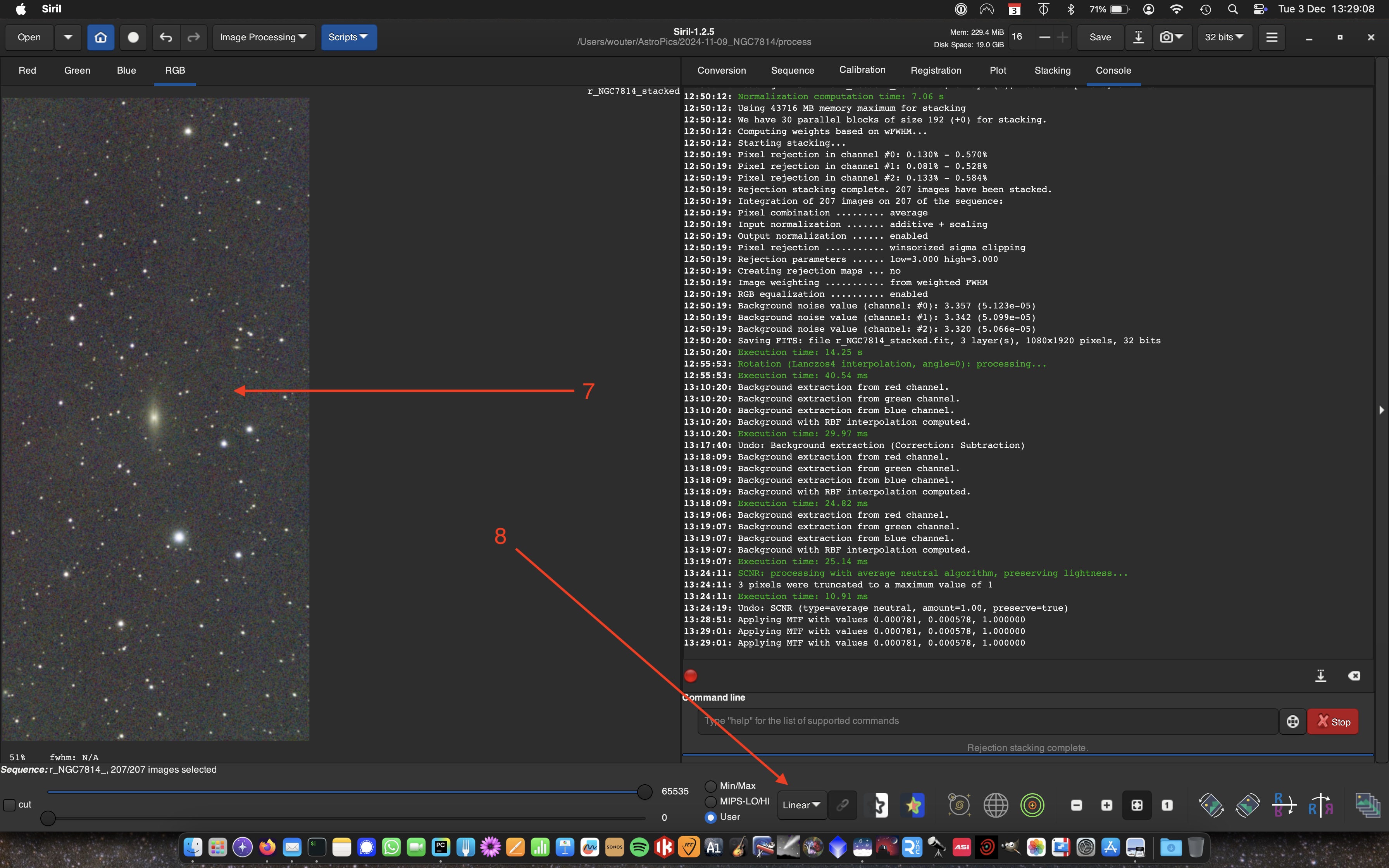Open the Scripts dropdown
This screenshot has height=868, width=1389.
click(348, 37)
